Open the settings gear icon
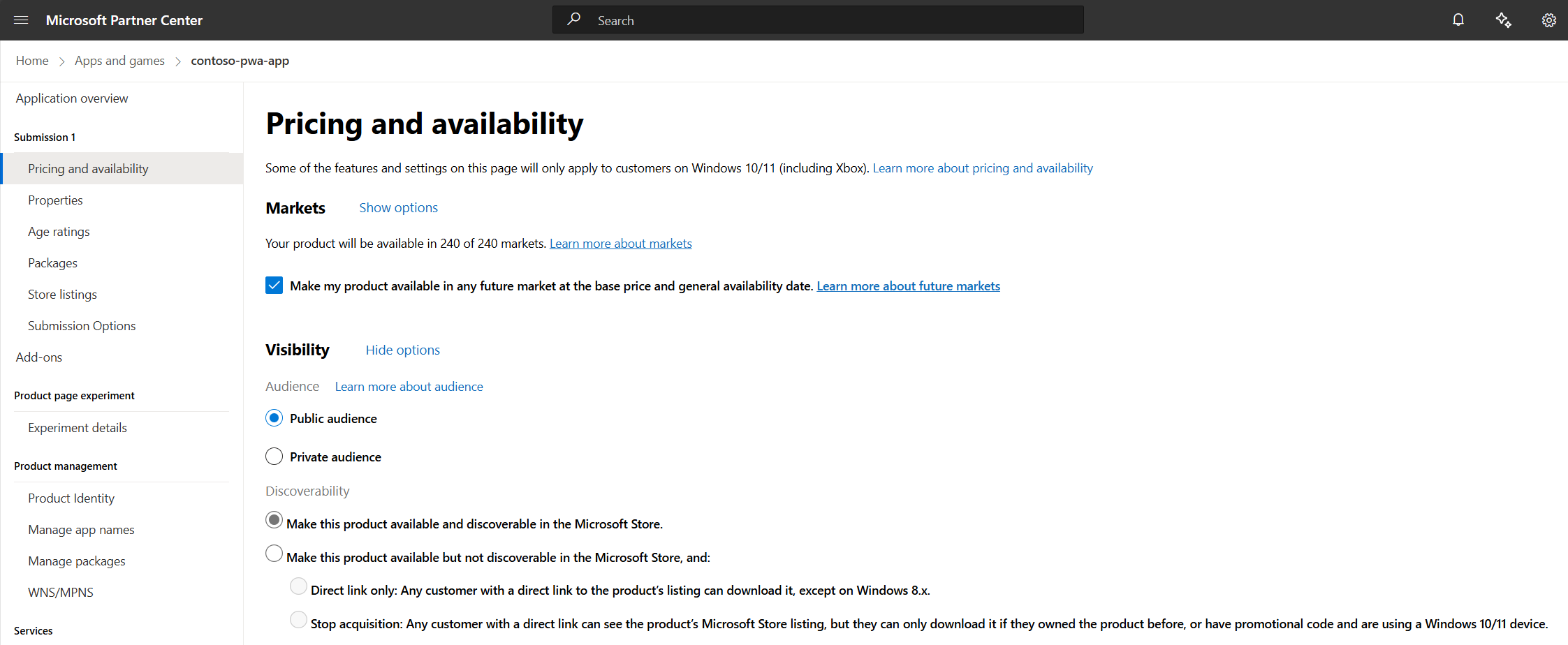1568x645 pixels. tap(1548, 20)
